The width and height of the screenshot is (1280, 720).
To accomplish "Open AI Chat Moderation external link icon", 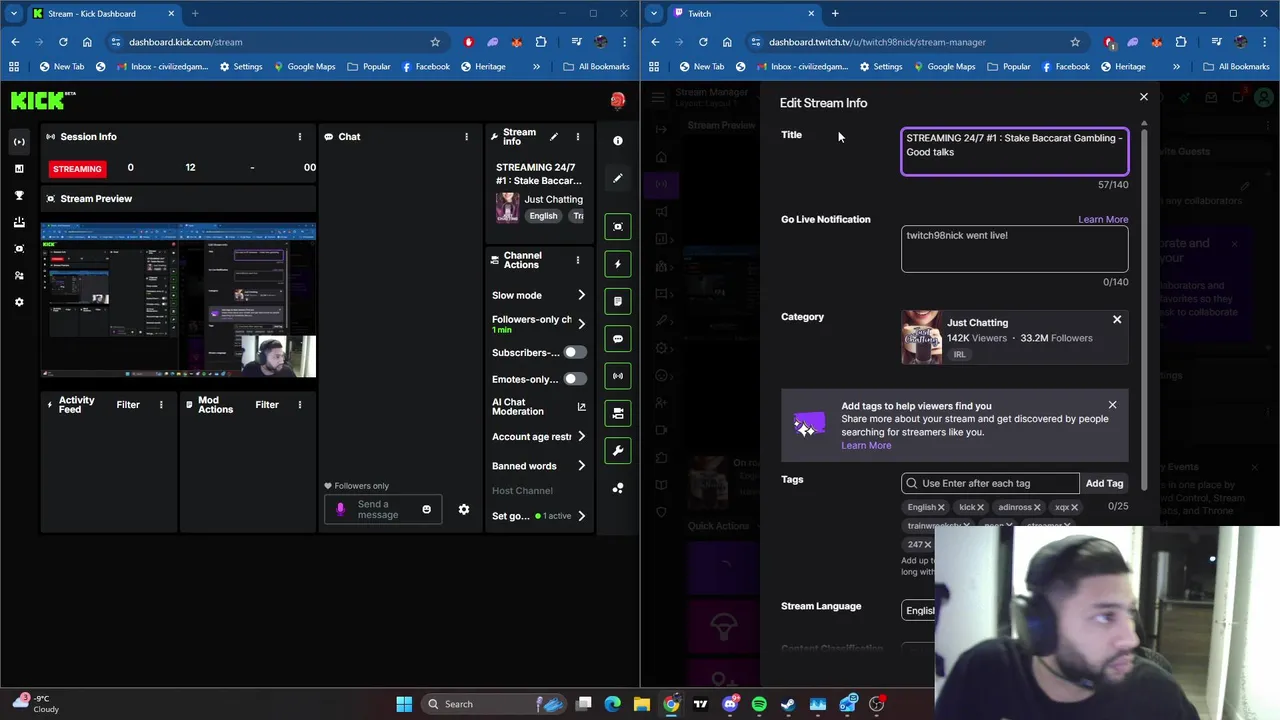I will (x=581, y=407).
